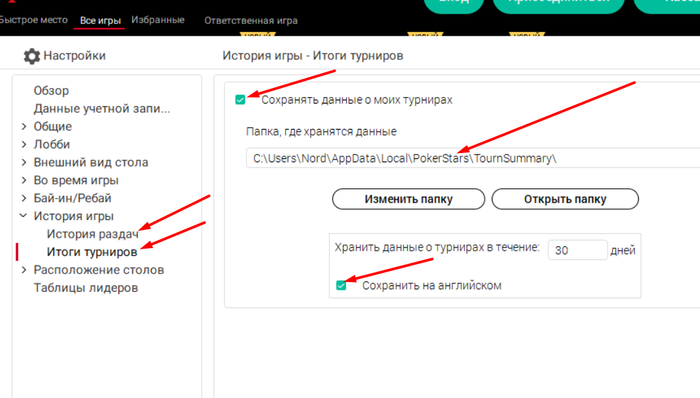Click the TournSummary folder path field
Screen dimensions: 700x398
pyautogui.click(x=473, y=158)
